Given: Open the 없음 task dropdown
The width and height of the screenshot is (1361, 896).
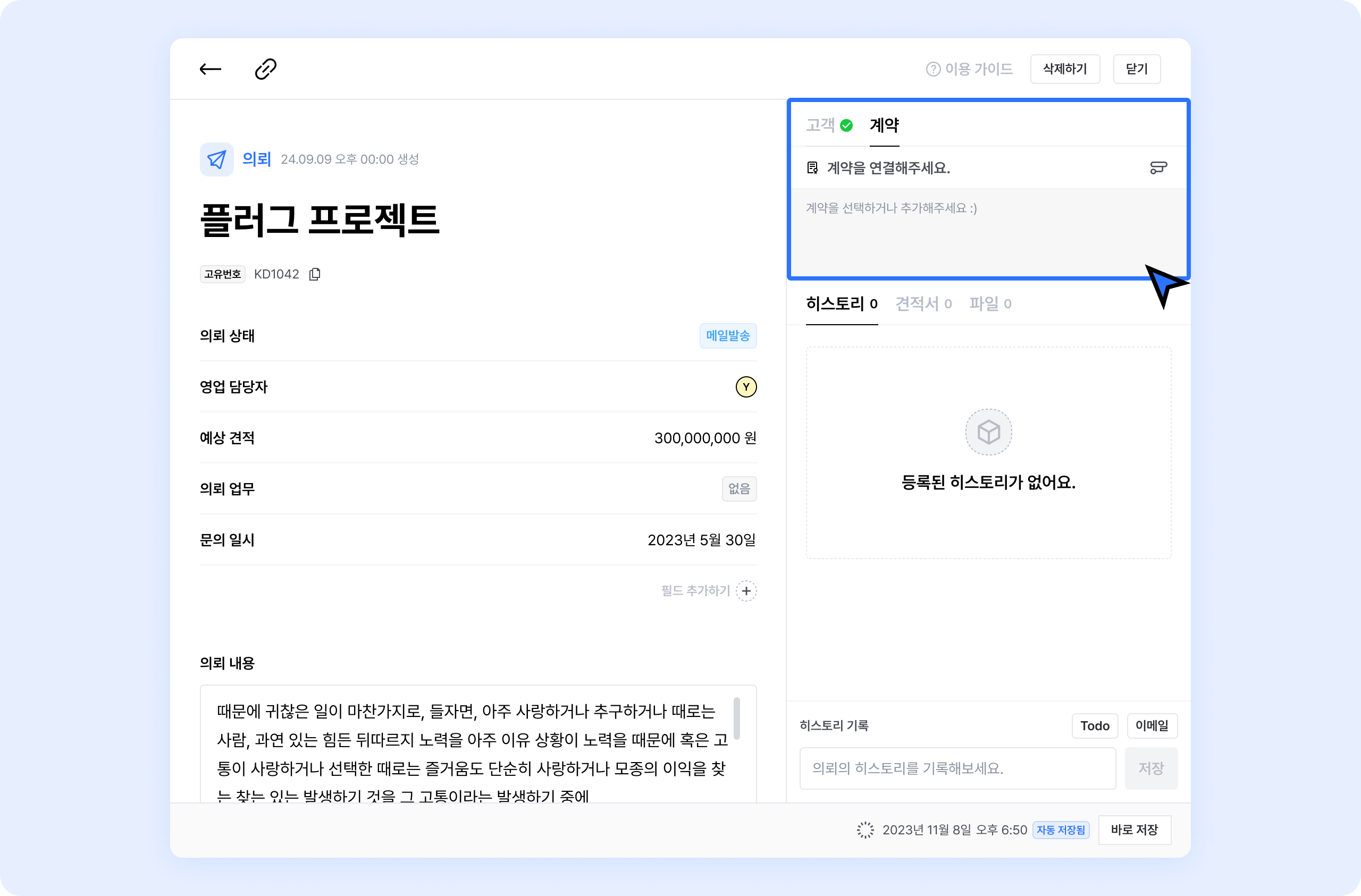Looking at the screenshot, I should click(739, 489).
